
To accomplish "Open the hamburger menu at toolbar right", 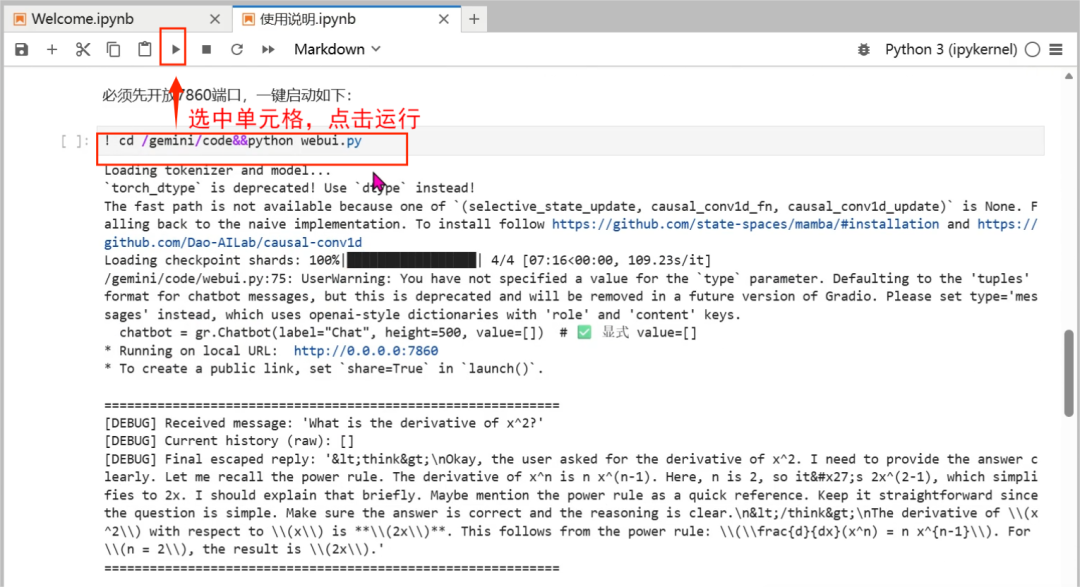I will pos(1056,50).
